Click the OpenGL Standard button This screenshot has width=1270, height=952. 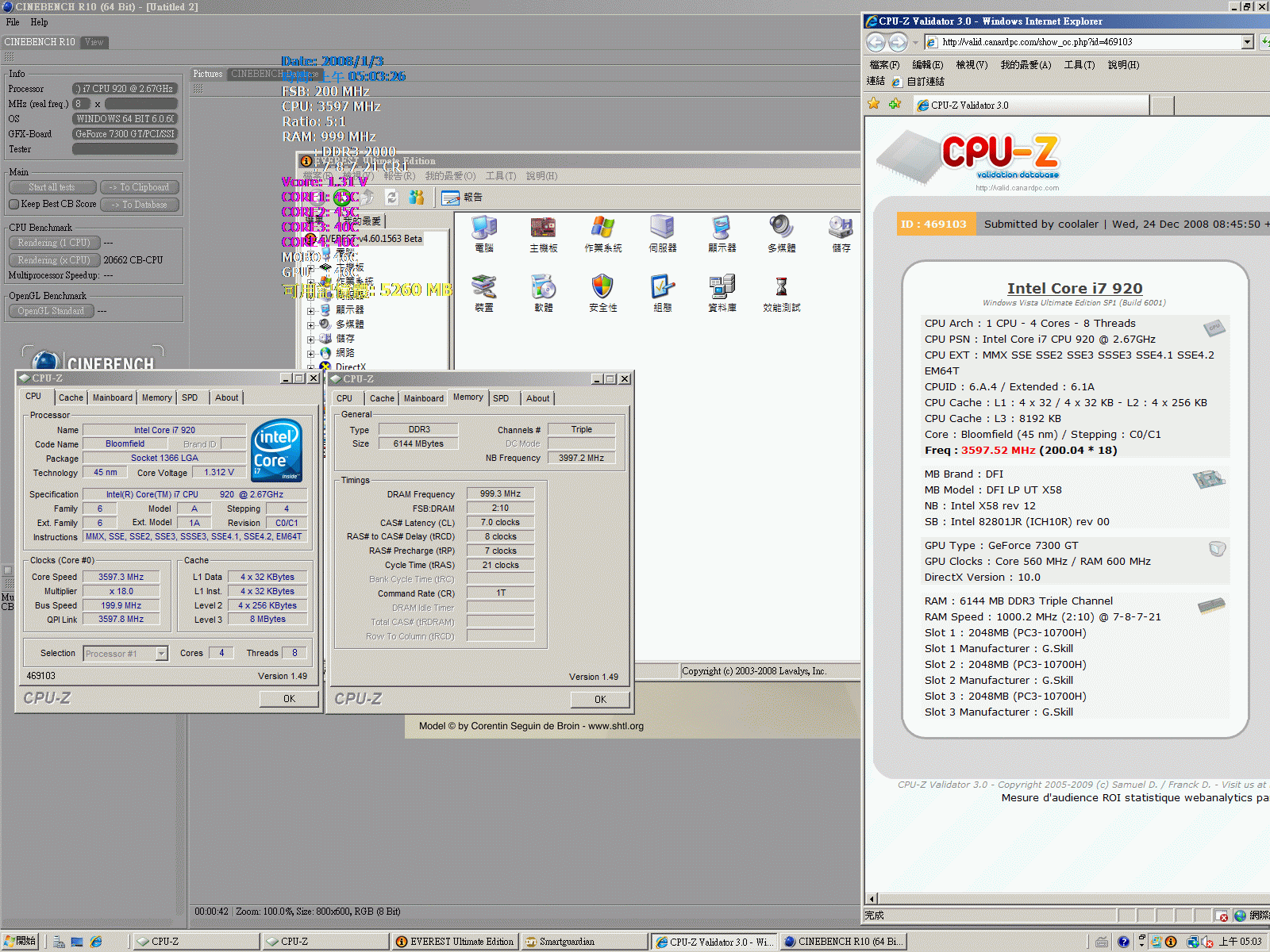tap(51, 311)
